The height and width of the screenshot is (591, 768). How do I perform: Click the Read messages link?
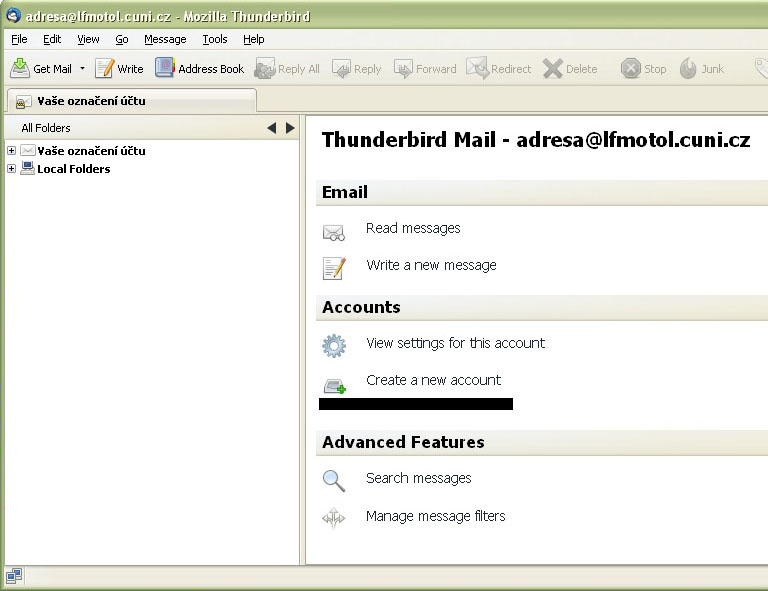tap(413, 228)
